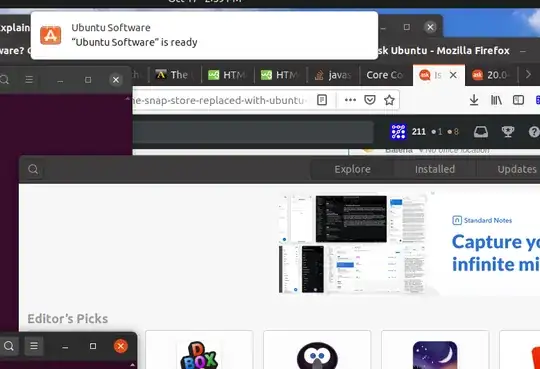
Task: Open Ask Ubuntu help question-mark icon
Action: coord(534,132)
